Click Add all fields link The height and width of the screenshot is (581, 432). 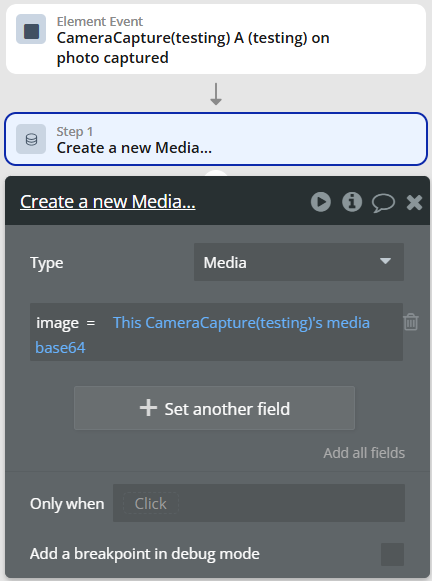(364, 453)
